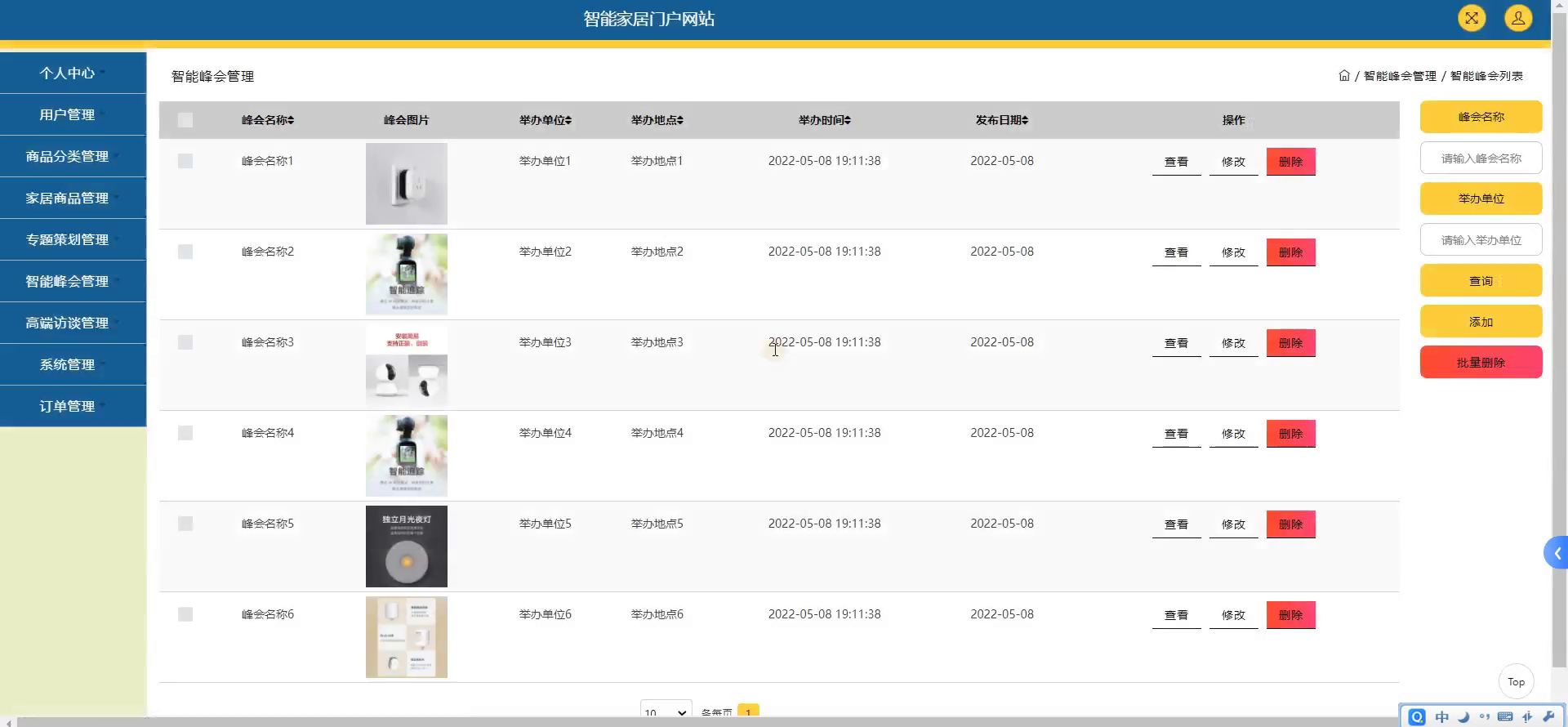
Task: Expand 高端访谈管理 sidebar menu
Action: (x=73, y=323)
